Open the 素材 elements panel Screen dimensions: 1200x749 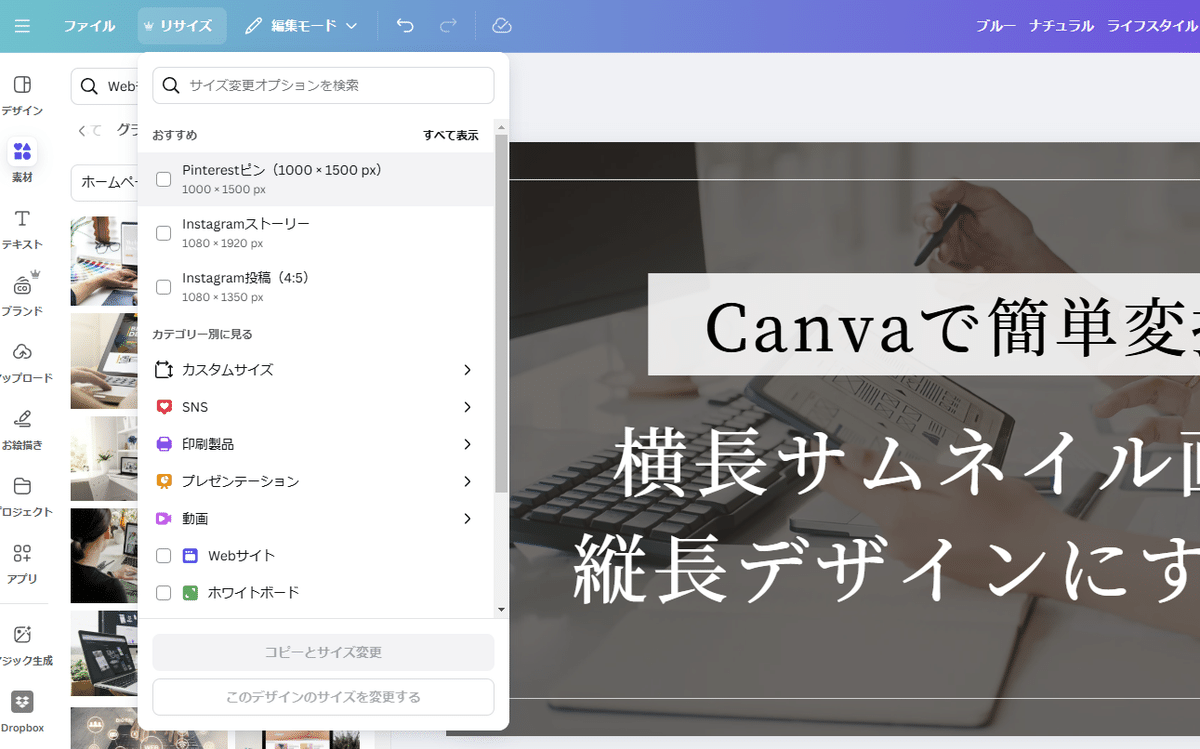click(x=22, y=161)
